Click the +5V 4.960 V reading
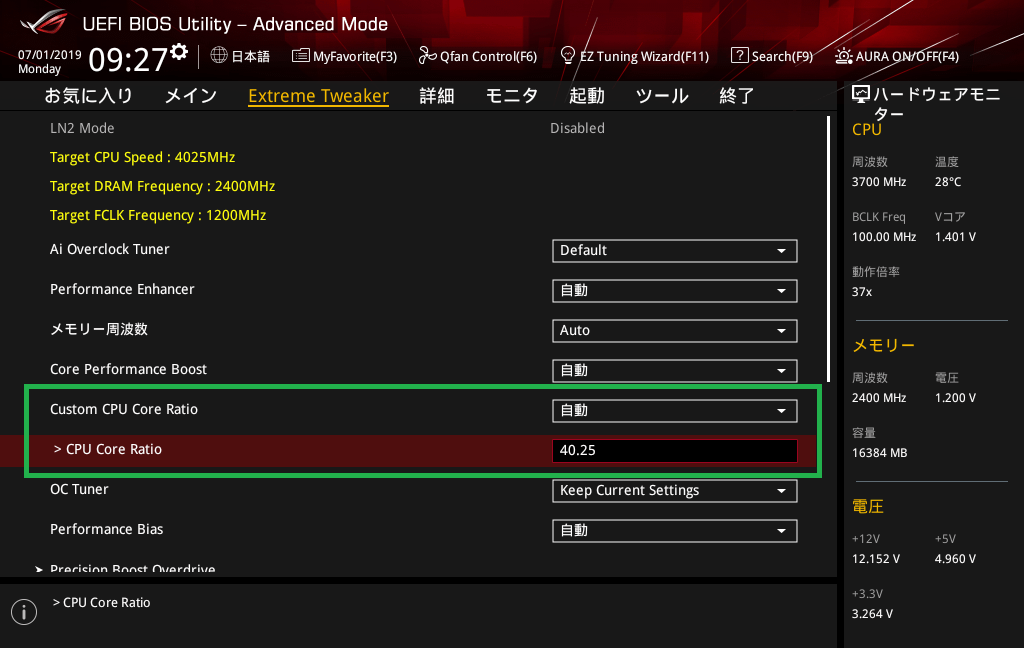 click(x=955, y=559)
